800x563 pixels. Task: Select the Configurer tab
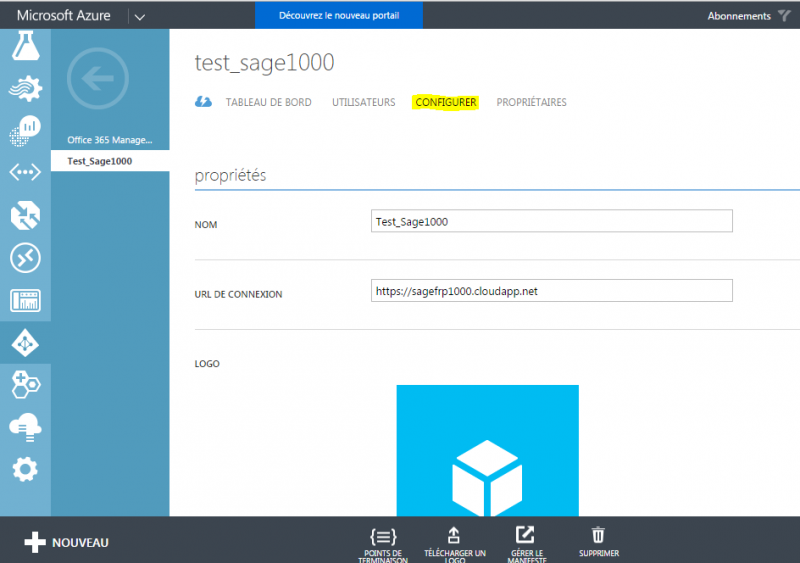pyautogui.click(x=445, y=102)
